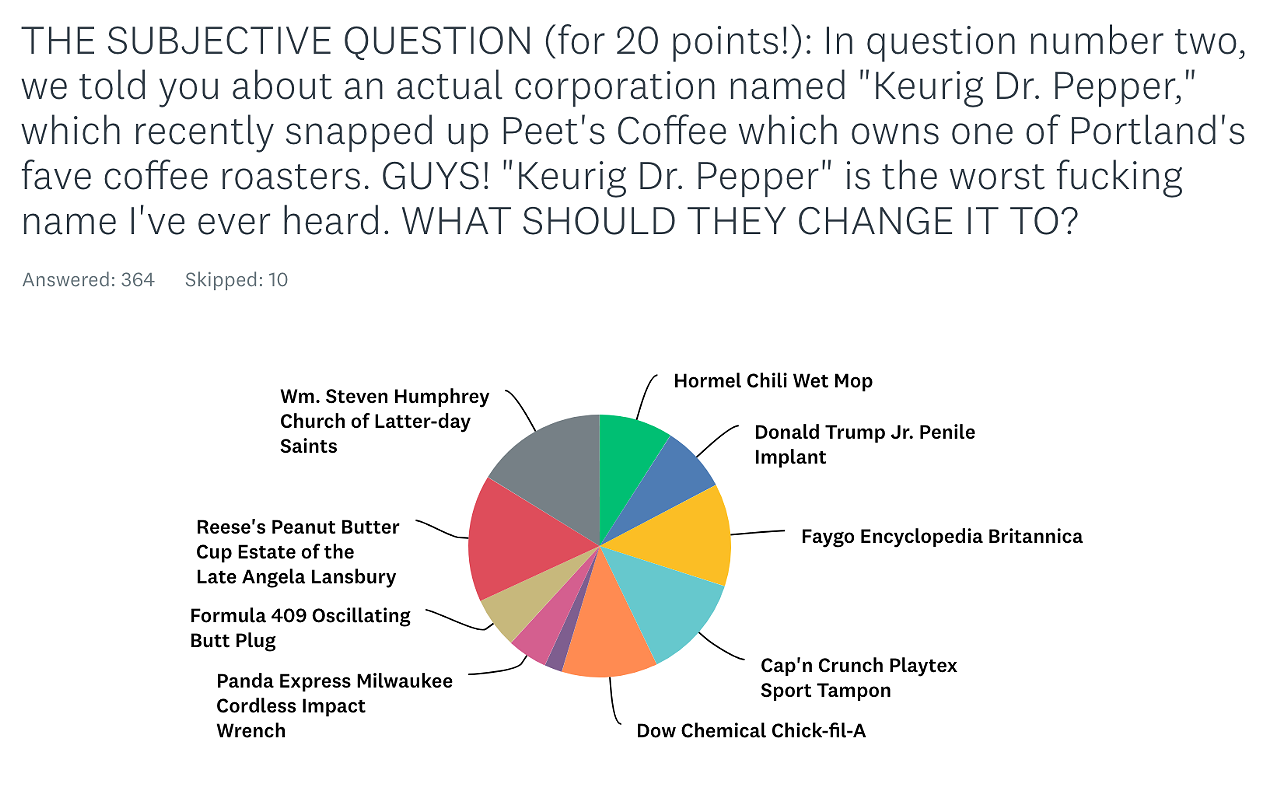The height and width of the screenshot is (798, 1280).
Task: Select the Formula 409 Oscillating label
Action: pos(300,628)
